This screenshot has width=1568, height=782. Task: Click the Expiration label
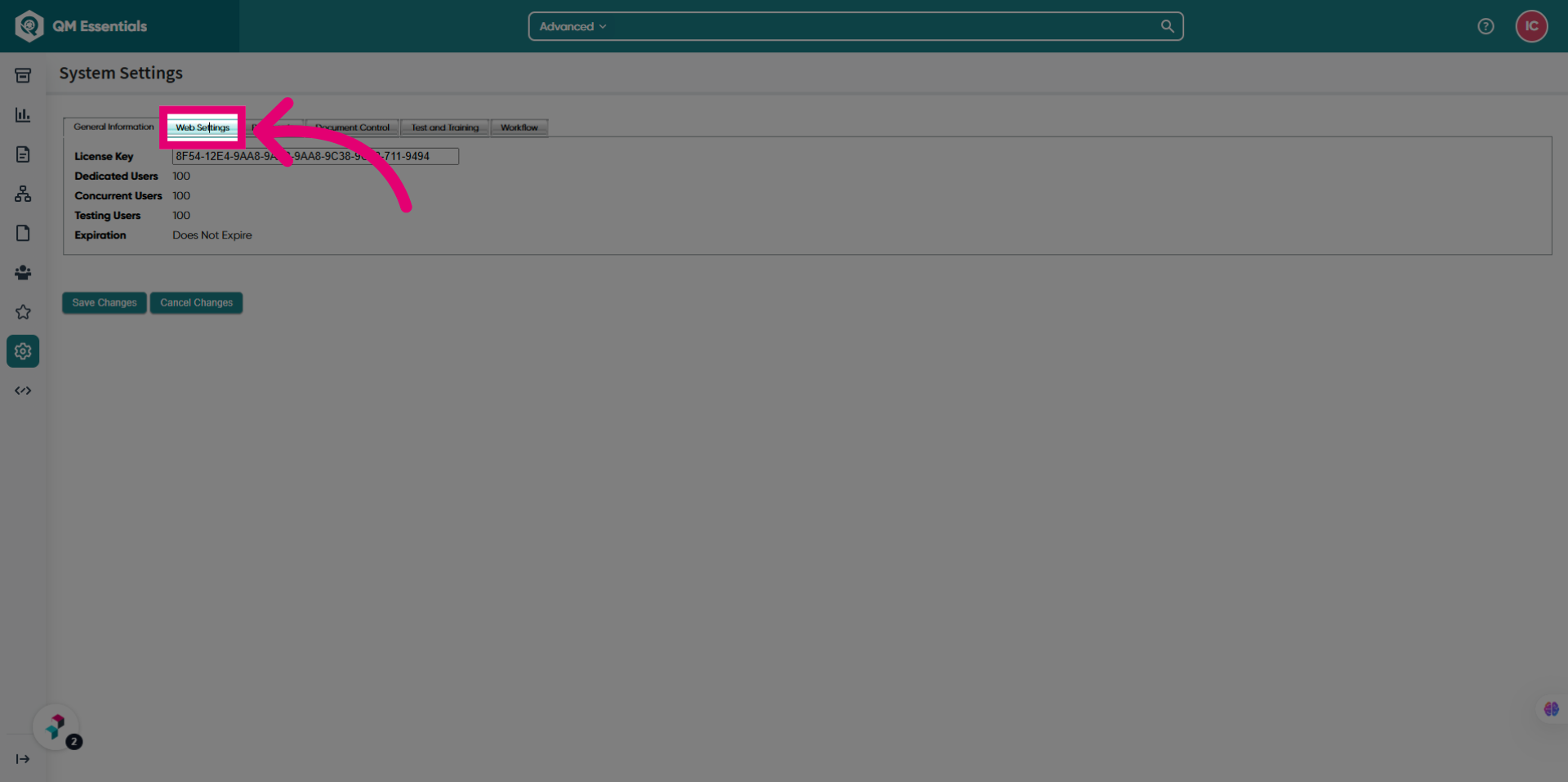point(100,235)
